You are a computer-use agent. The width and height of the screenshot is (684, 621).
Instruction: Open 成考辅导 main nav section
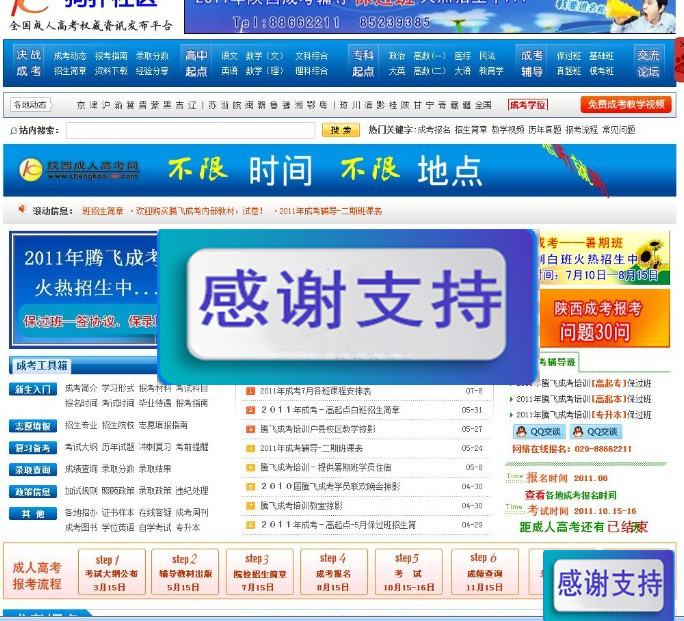point(532,63)
